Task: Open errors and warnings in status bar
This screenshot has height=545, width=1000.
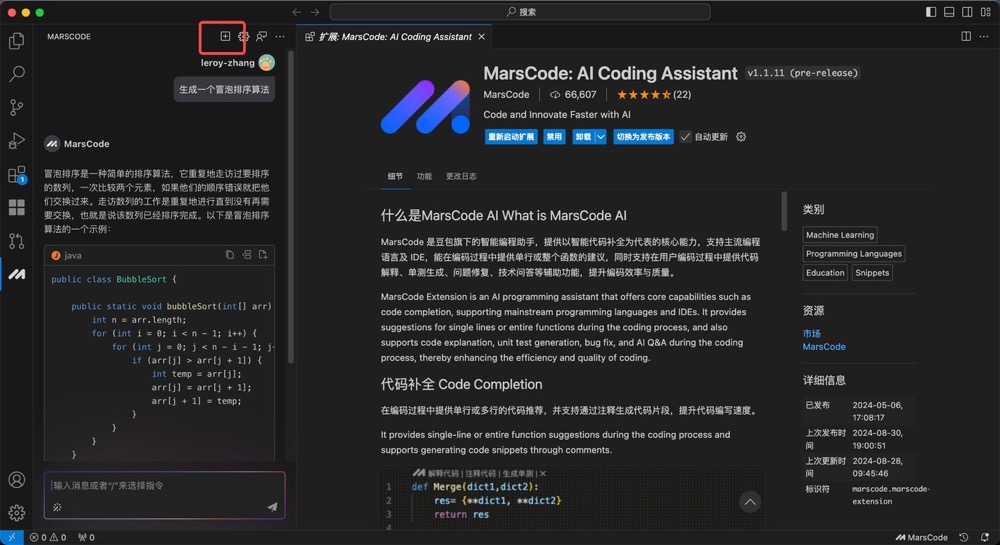Action: [48, 537]
